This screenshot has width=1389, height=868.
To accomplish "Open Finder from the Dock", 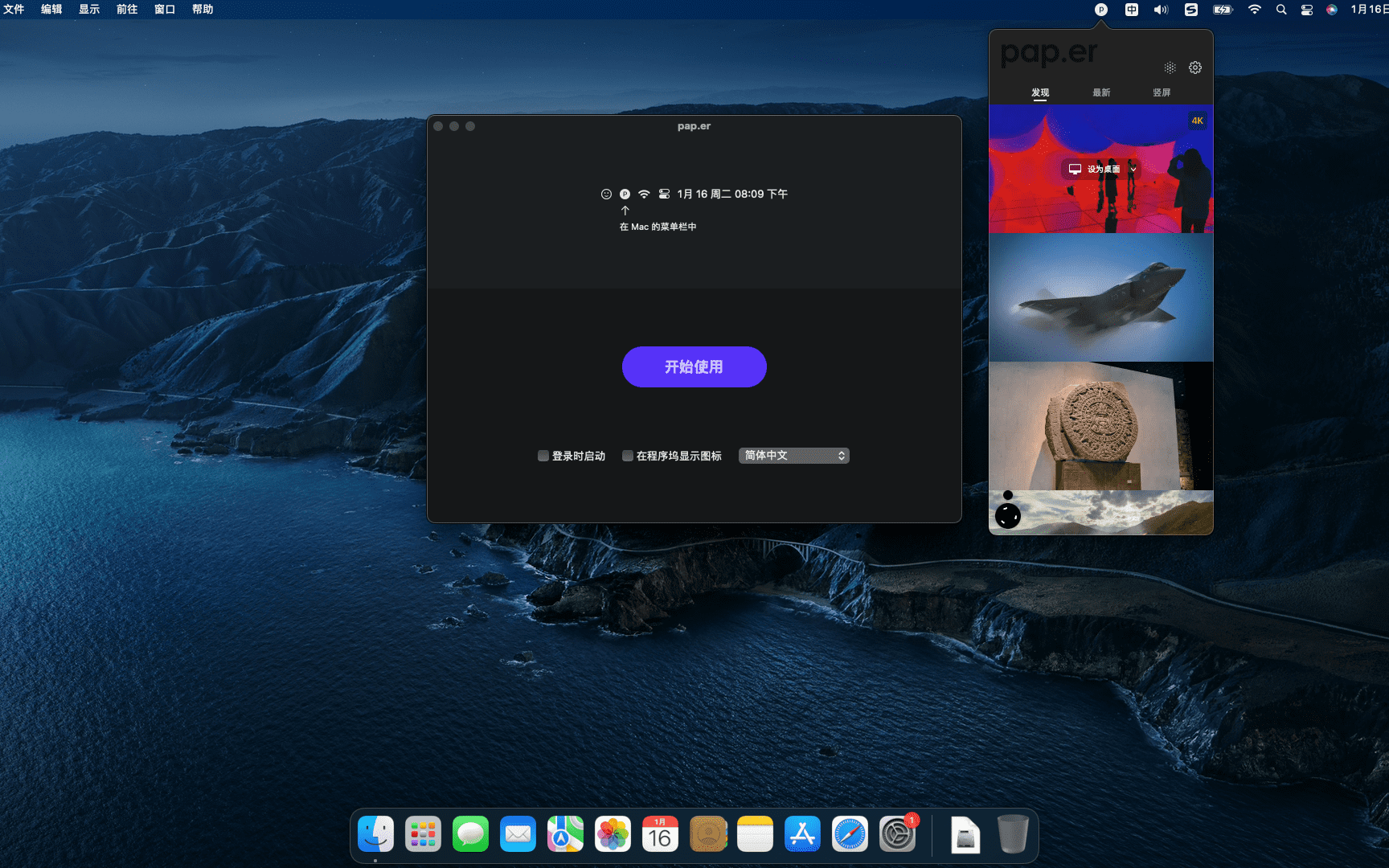I will pyautogui.click(x=375, y=834).
